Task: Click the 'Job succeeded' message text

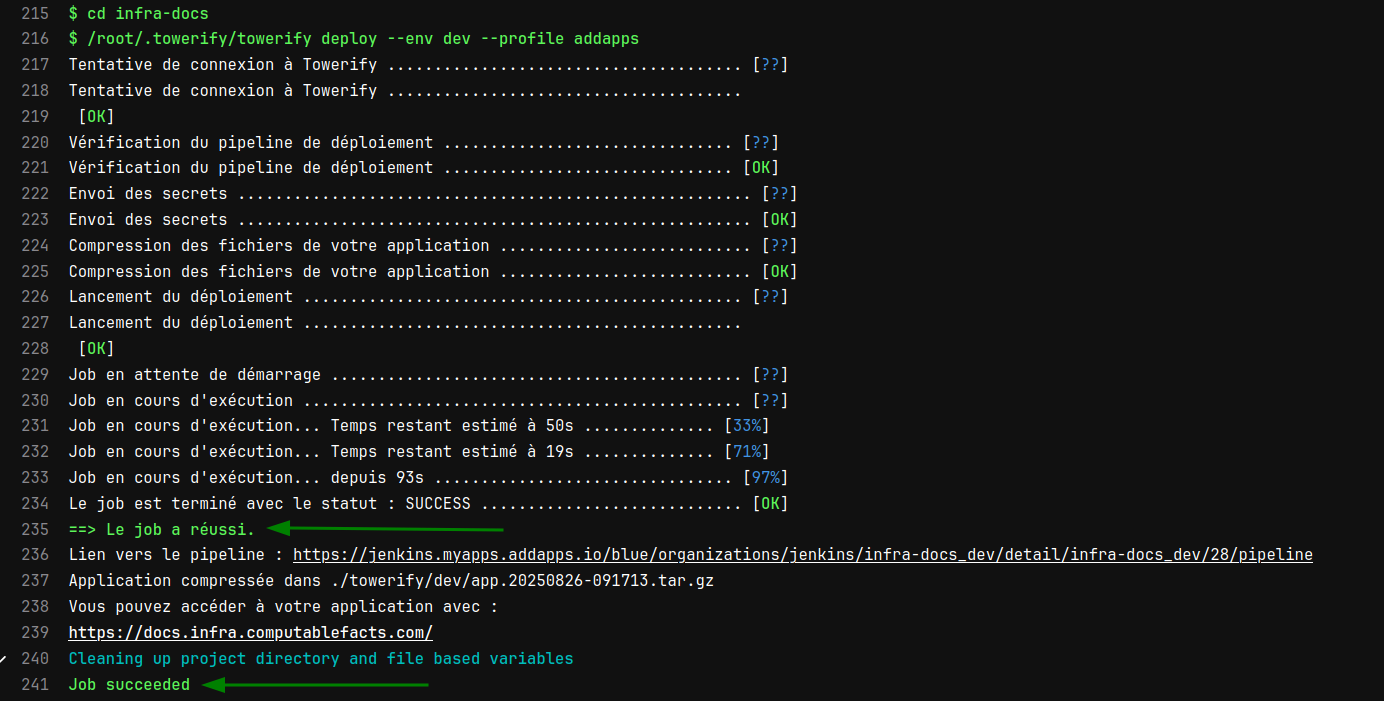Action: coord(129,685)
